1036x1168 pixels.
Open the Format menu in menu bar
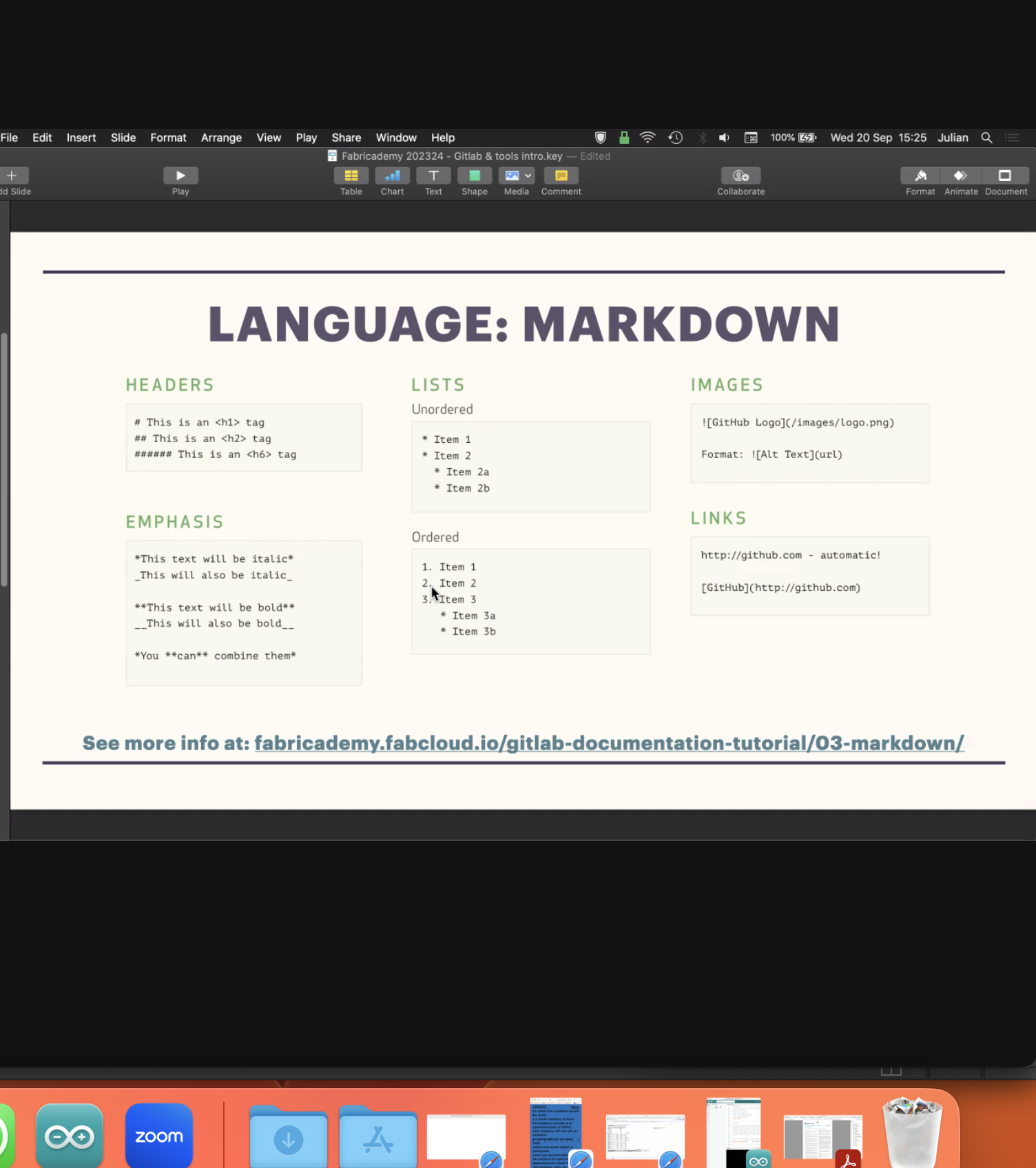tap(168, 138)
